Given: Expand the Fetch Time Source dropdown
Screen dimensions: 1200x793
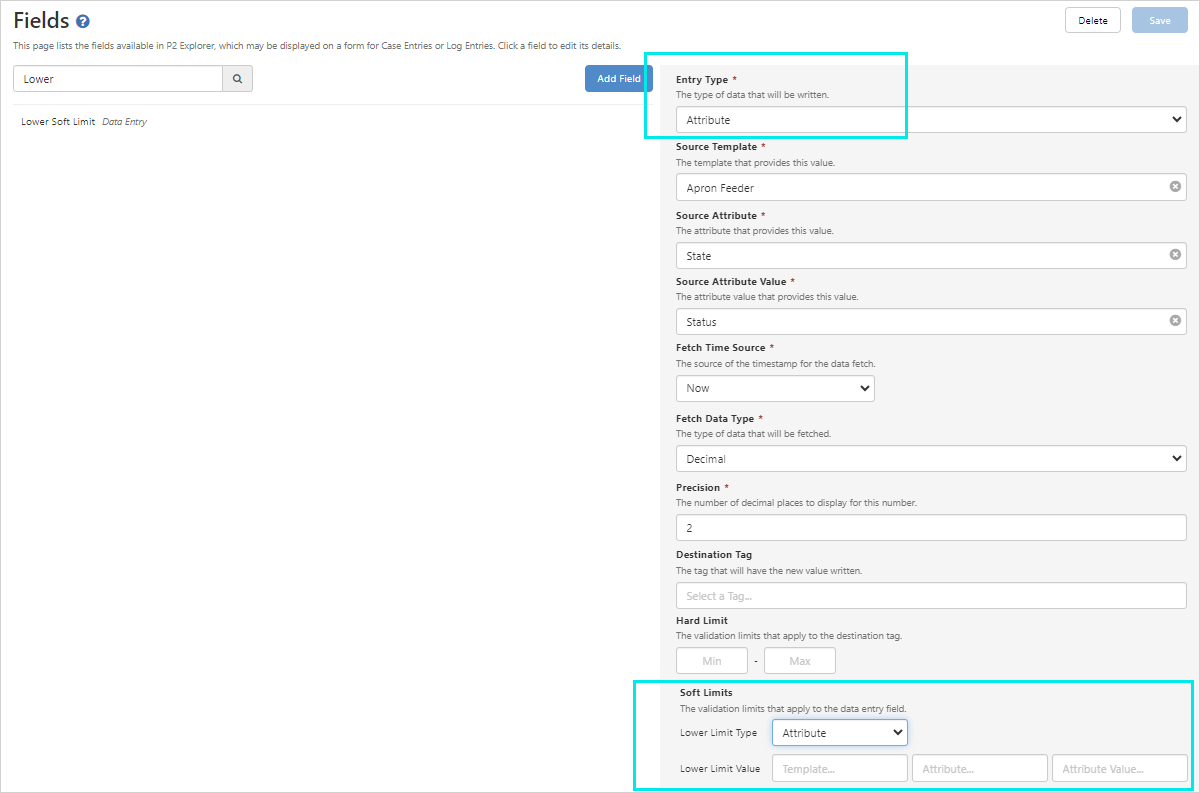Looking at the screenshot, I should [775, 388].
